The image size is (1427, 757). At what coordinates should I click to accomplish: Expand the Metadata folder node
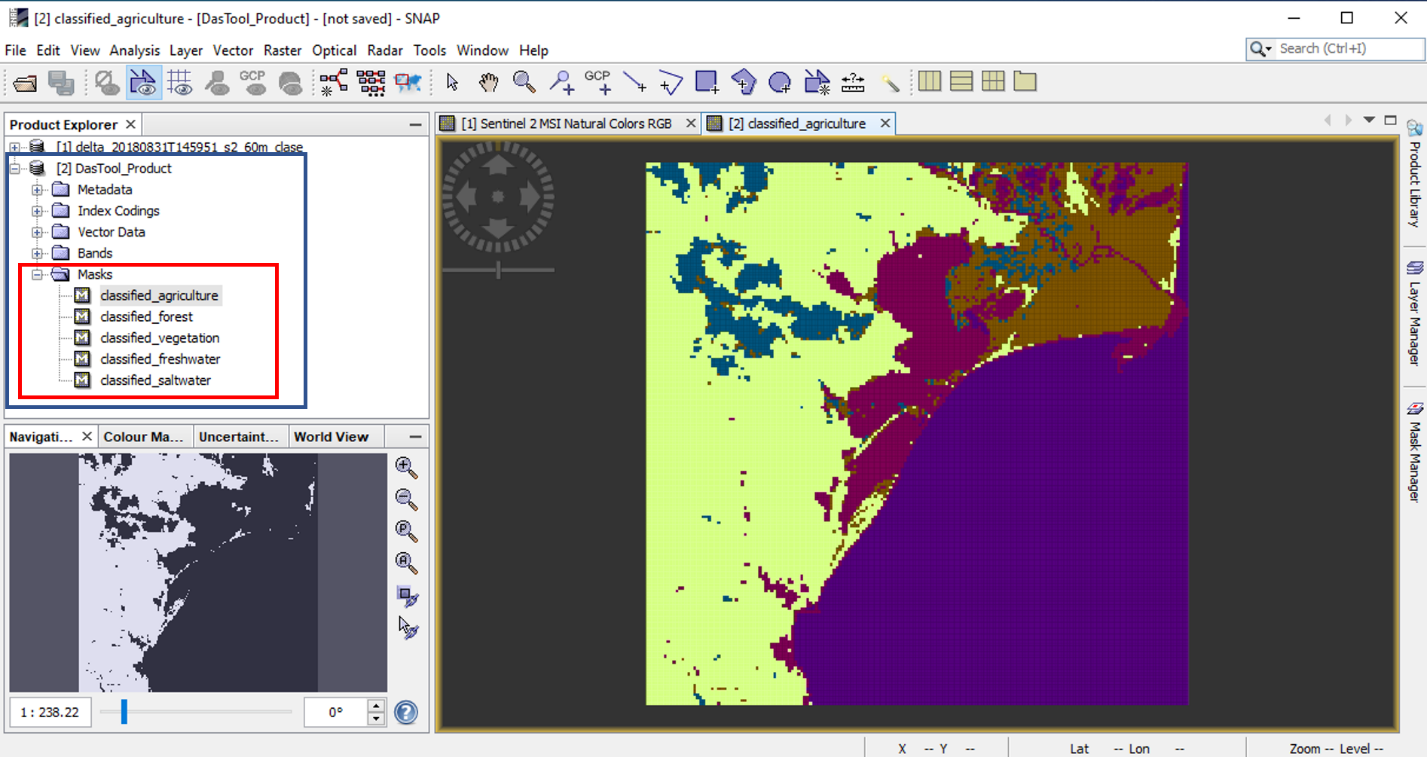(x=37, y=190)
